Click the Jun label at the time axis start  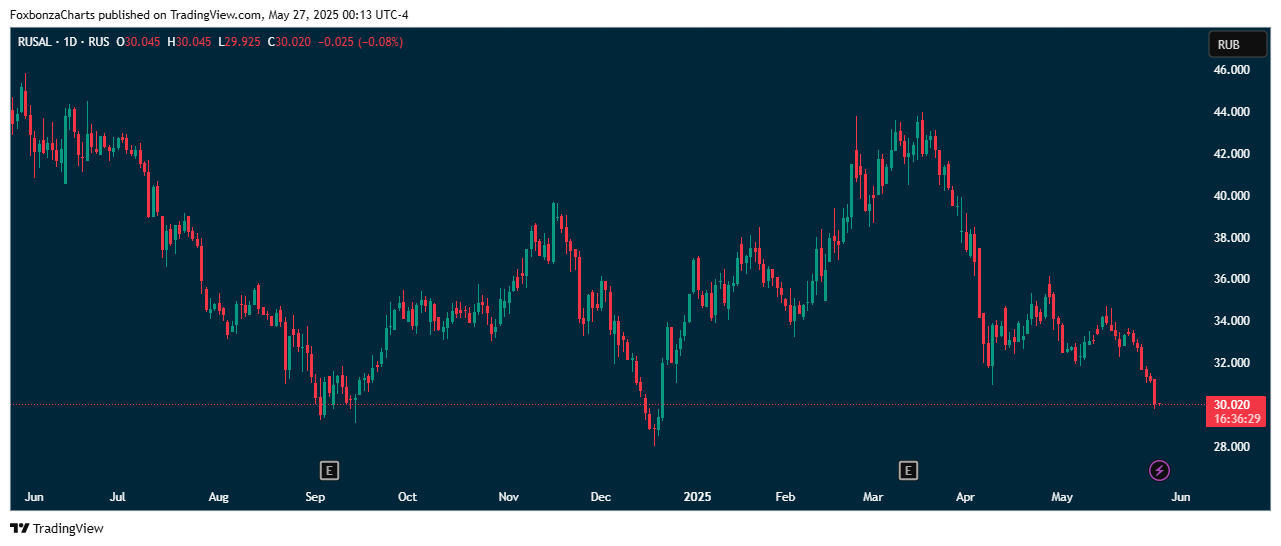34,496
